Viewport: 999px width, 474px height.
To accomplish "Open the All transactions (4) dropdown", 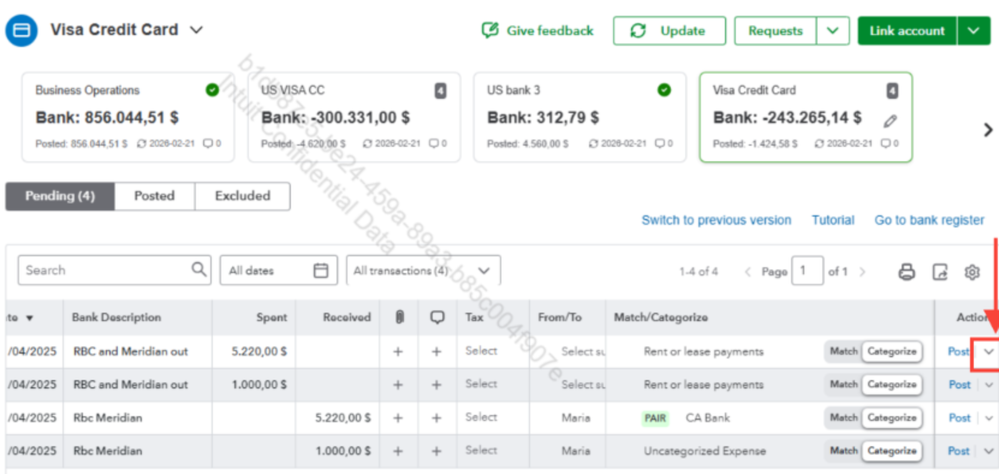I will 423,270.
